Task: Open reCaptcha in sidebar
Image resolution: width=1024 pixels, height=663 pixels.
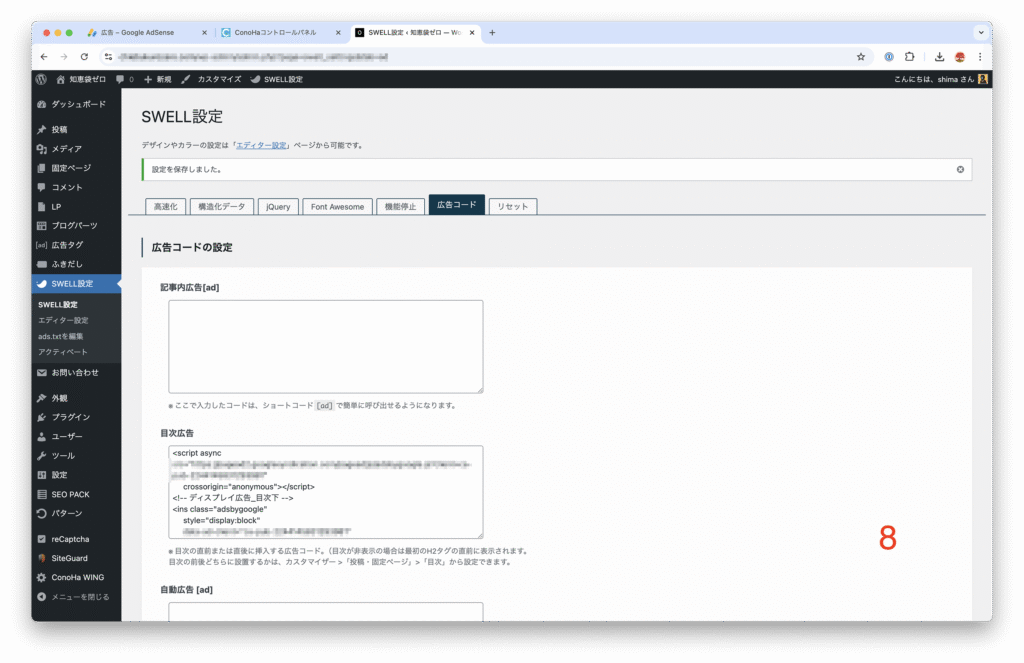Action: click(76, 539)
